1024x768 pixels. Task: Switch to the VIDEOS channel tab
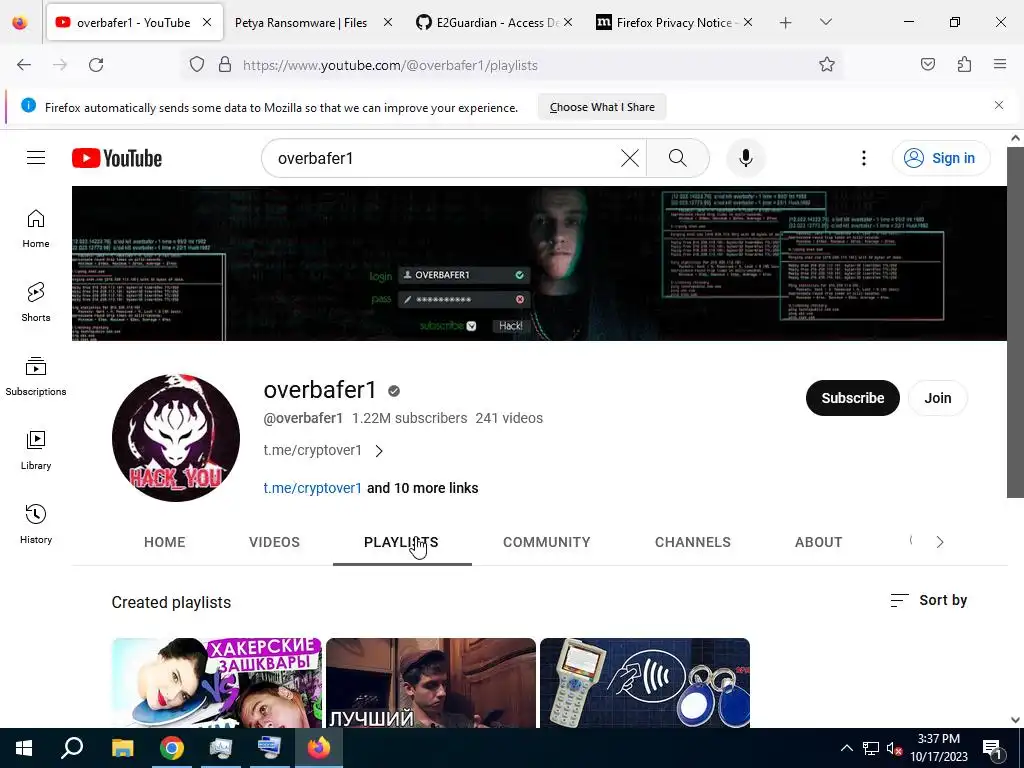[274, 542]
